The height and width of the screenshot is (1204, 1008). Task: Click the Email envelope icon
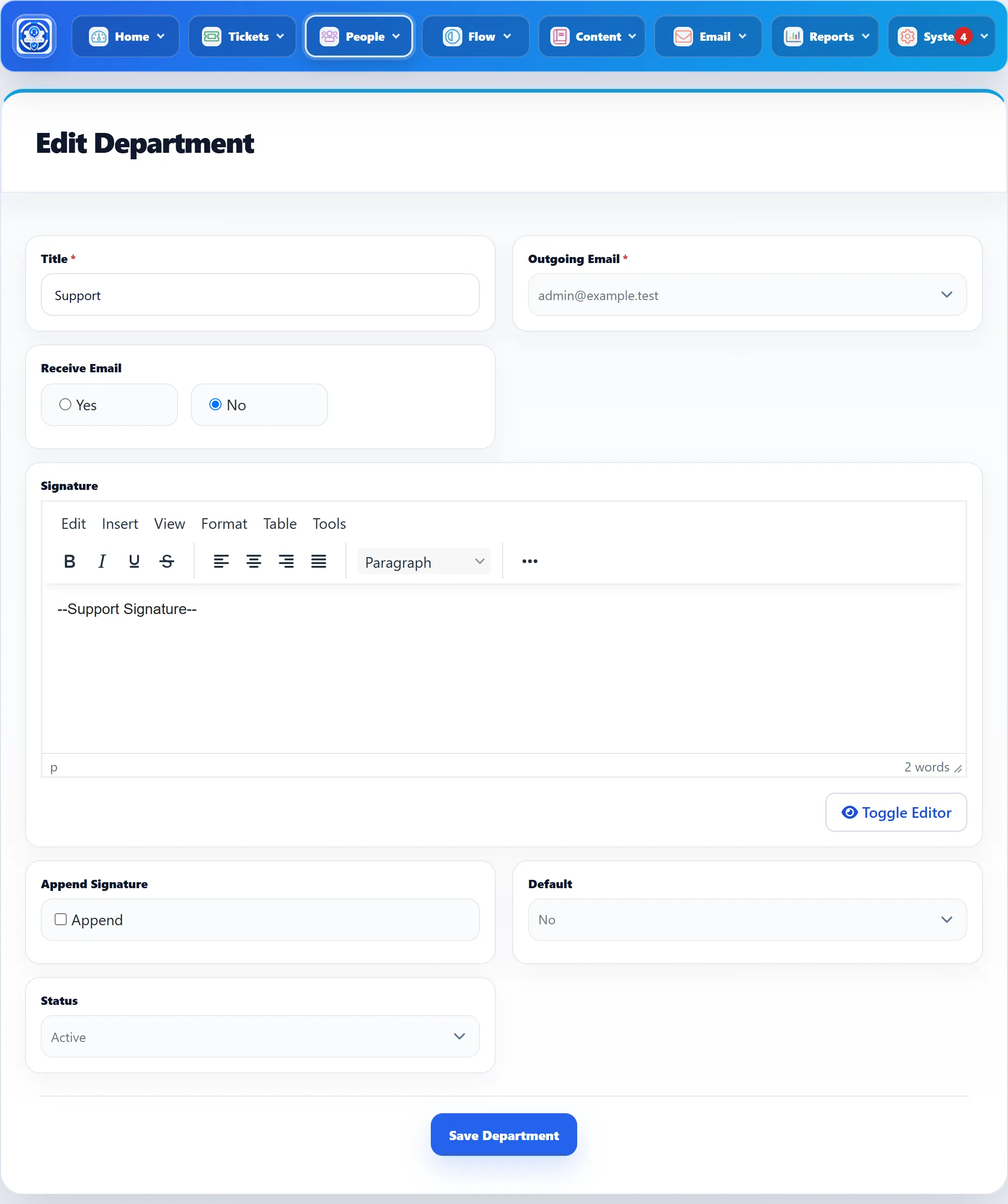coord(683,37)
